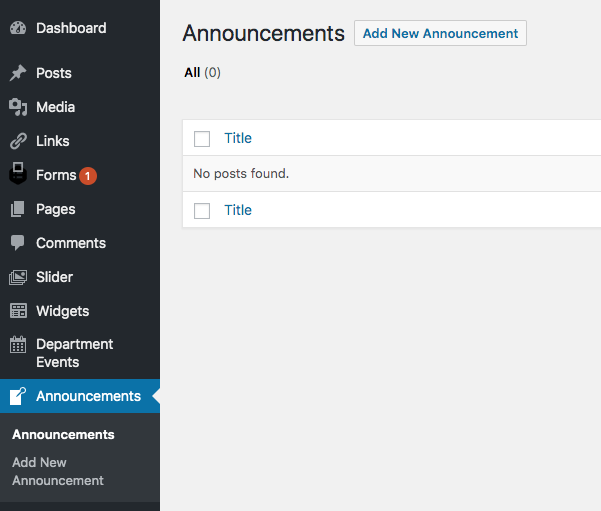Image resolution: width=601 pixels, height=511 pixels.
Task: Click the Media camera and music icon
Action: coord(18,107)
